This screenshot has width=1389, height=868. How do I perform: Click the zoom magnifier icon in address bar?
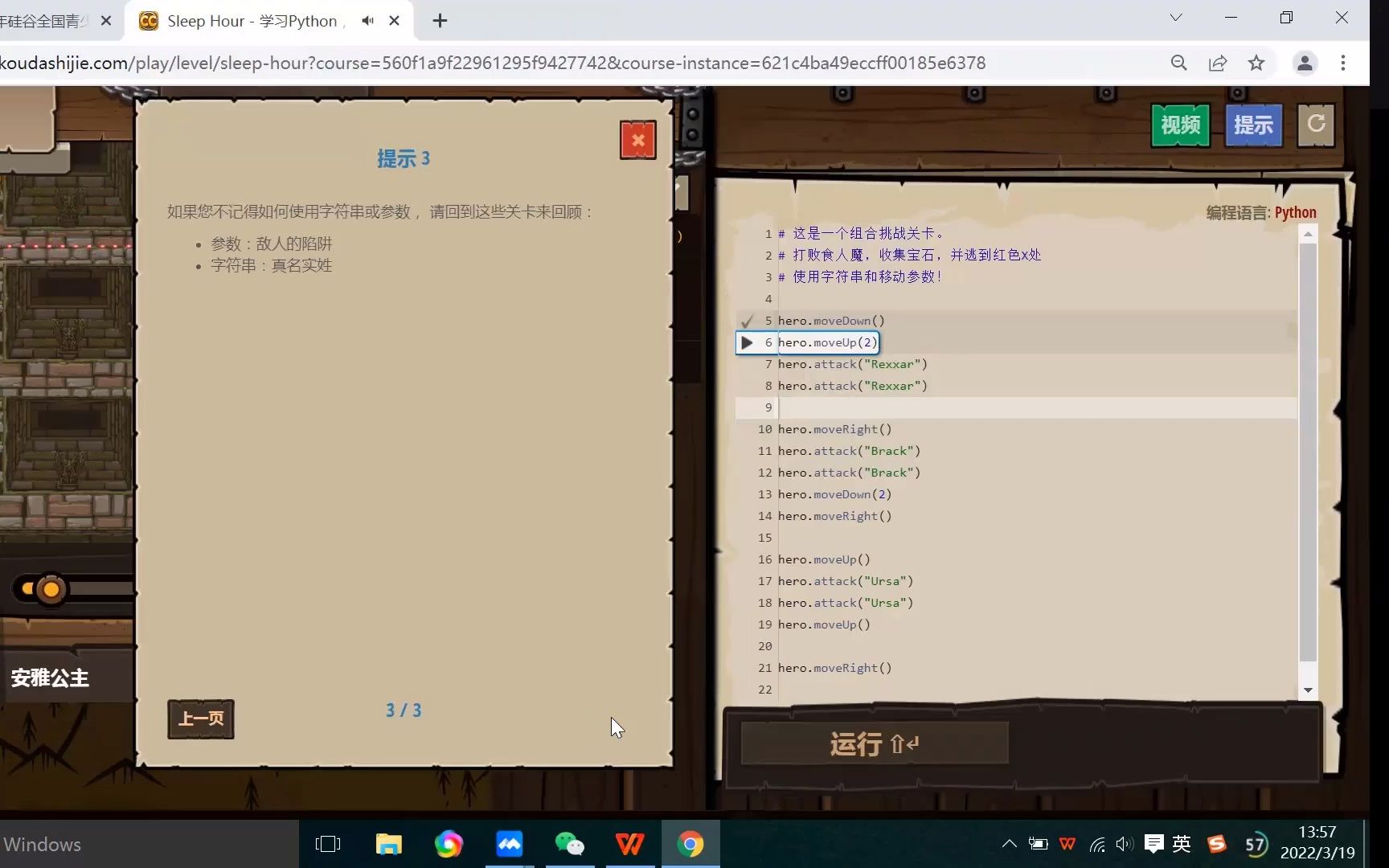coord(1178,63)
